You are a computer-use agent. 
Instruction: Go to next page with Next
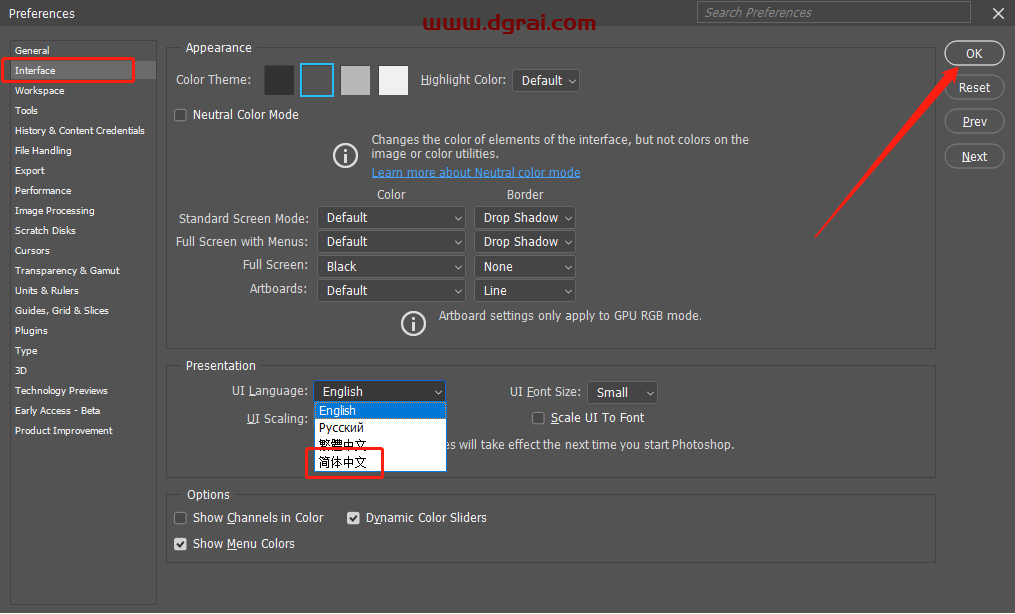point(974,157)
